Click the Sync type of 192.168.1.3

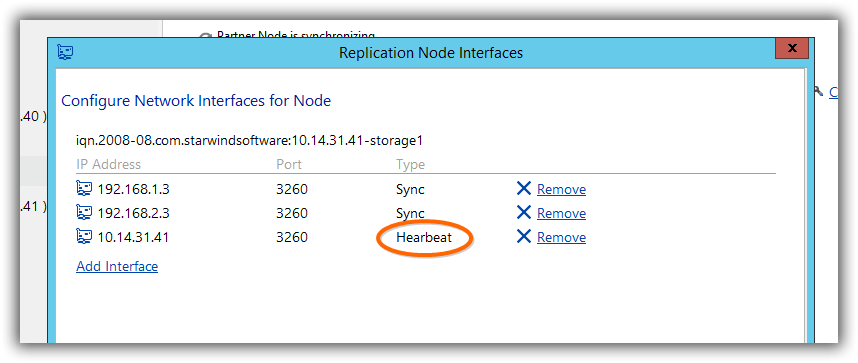[410, 190]
